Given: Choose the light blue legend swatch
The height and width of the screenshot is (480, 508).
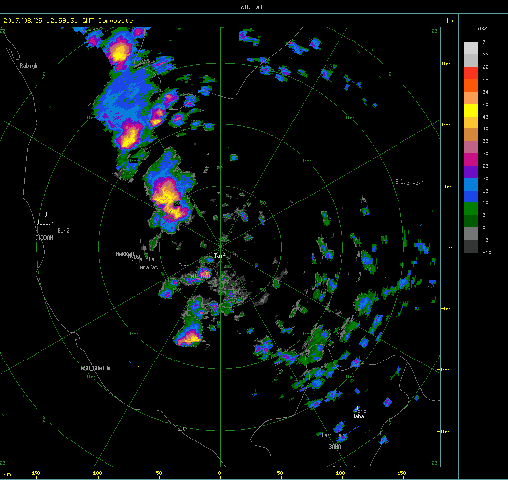Looking at the screenshot, I should click(471, 185).
